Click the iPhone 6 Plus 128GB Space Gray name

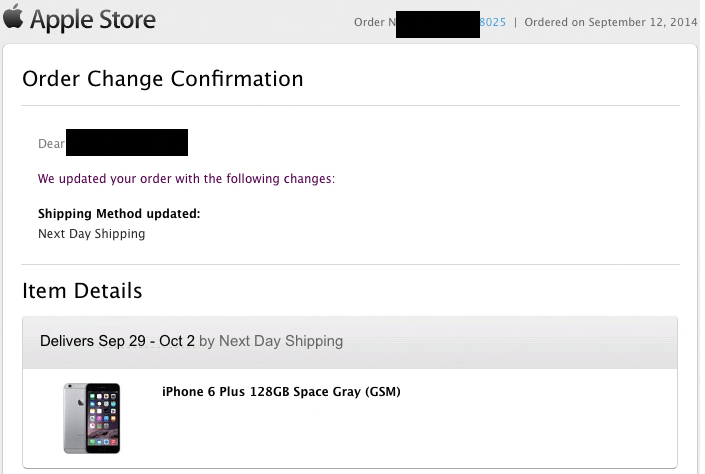pyautogui.click(x=281, y=391)
